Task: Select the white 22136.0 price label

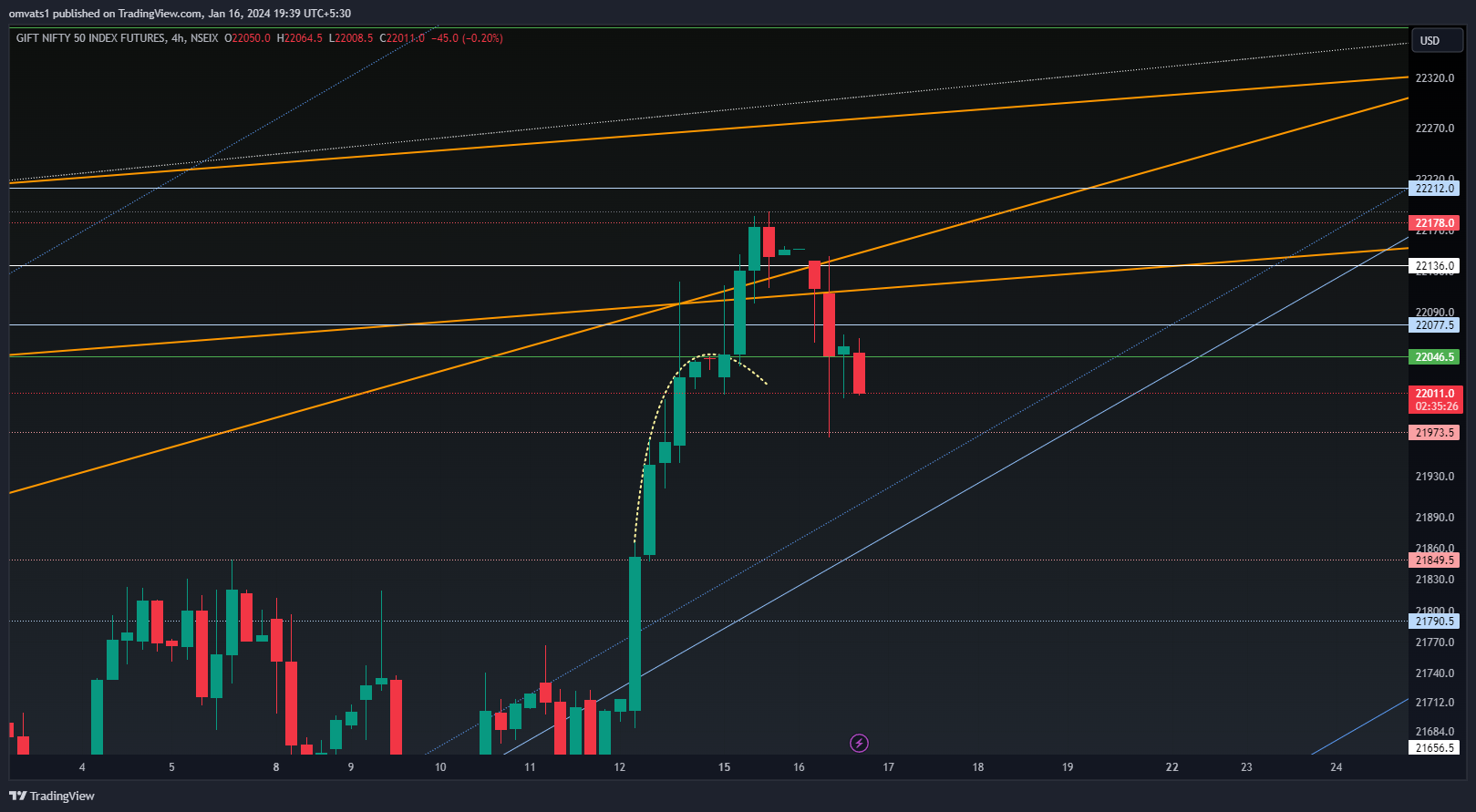Action: [1434, 266]
